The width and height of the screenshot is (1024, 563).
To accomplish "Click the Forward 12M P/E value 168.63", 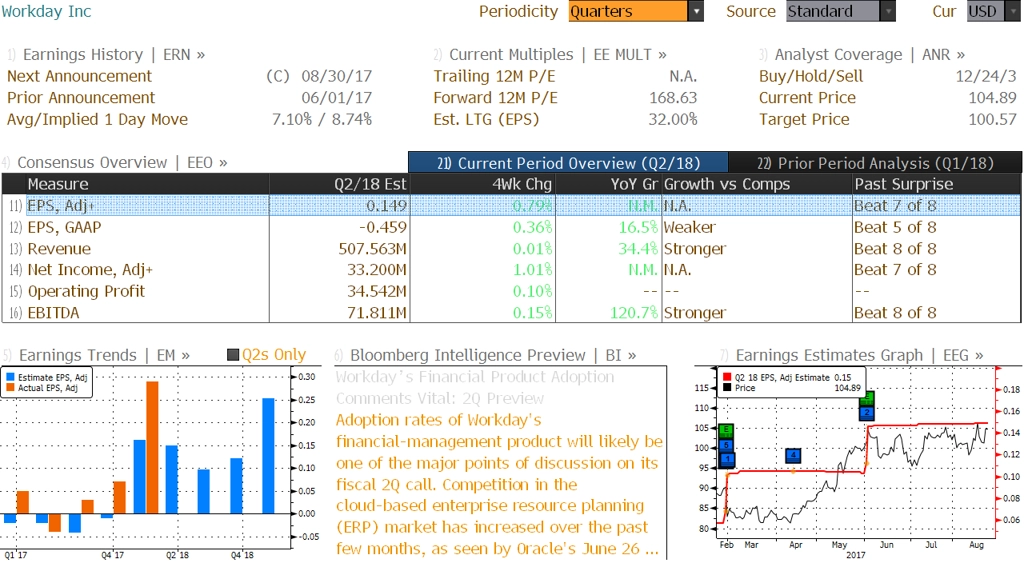I will pos(673,97).
